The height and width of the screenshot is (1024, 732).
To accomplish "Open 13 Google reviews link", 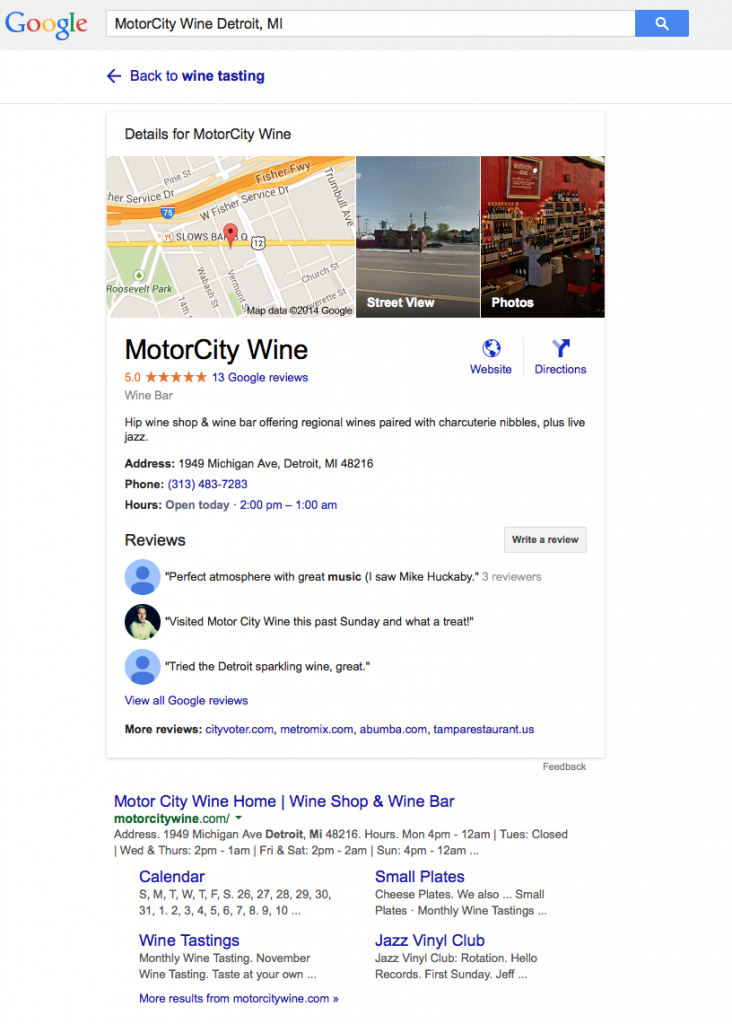I will click(x=260, y=377).
